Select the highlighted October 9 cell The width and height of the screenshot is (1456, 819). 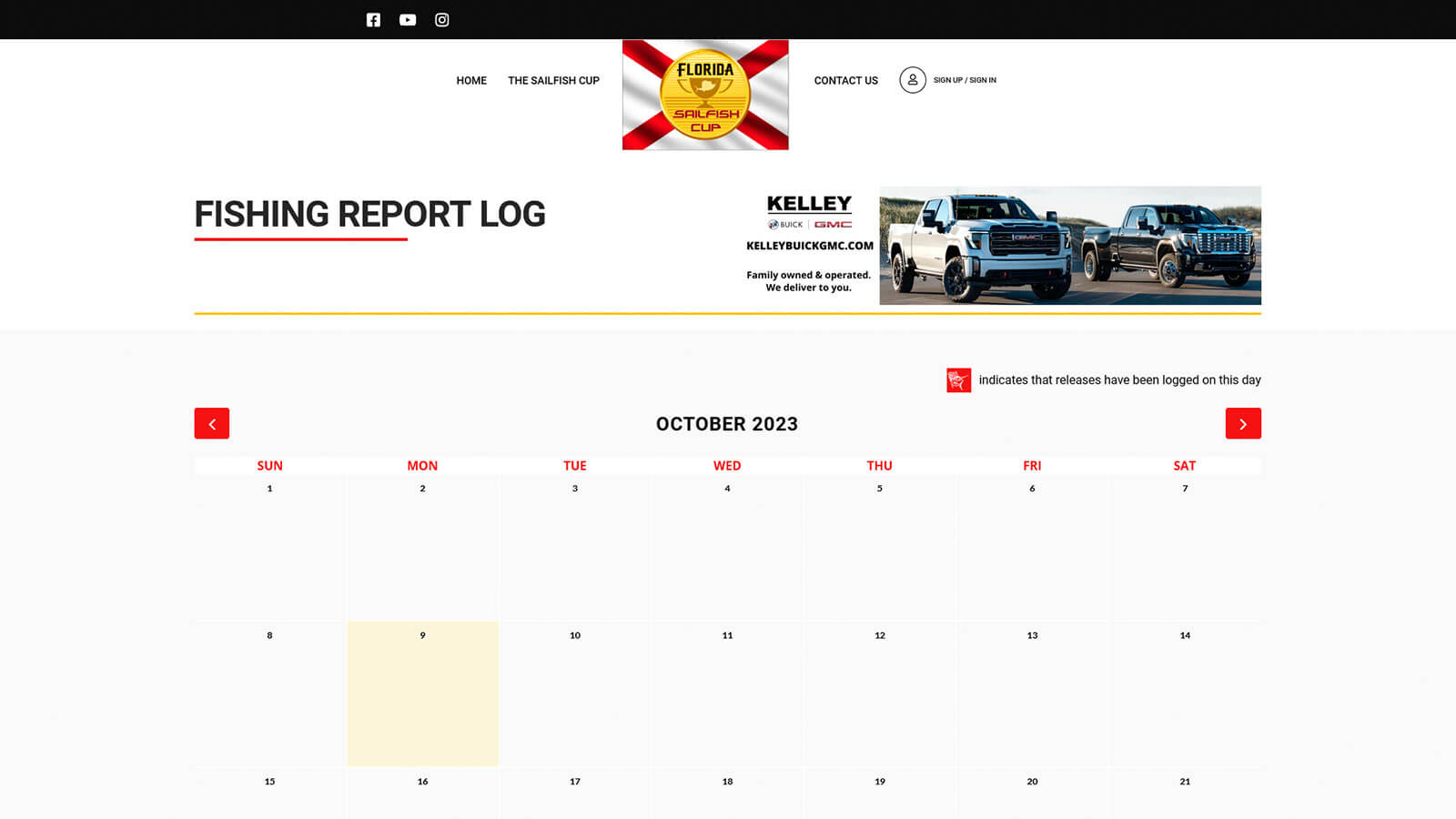pyautogui.click(x=422, y=693)
